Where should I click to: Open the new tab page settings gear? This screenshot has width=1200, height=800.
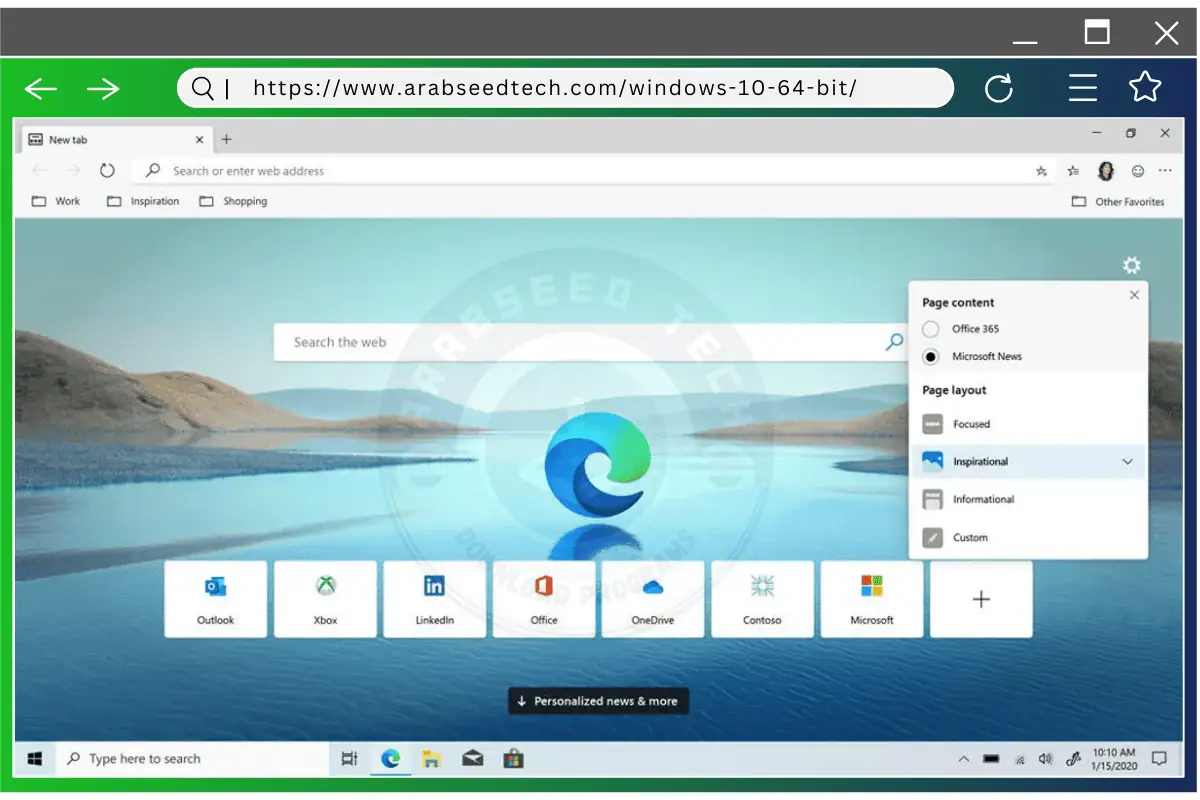[1131, 265]
